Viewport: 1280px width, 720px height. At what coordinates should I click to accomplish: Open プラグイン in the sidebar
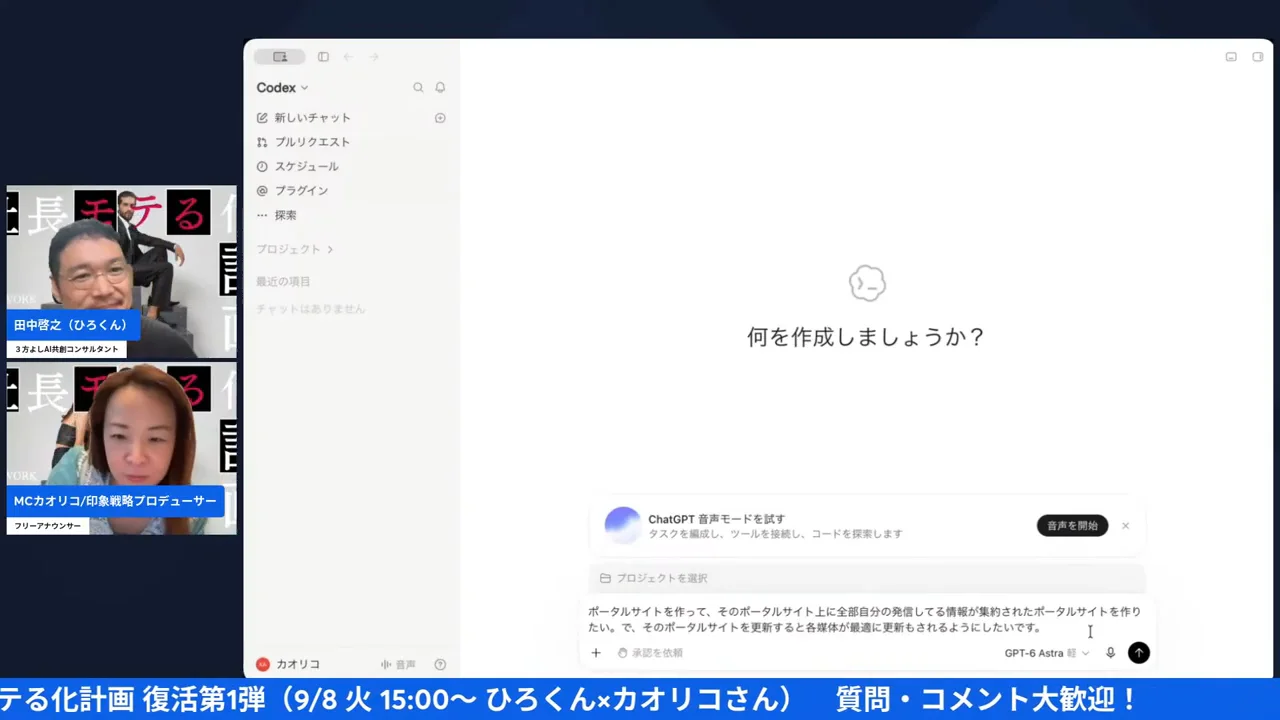pyautogui.click(x=293, y=190)
